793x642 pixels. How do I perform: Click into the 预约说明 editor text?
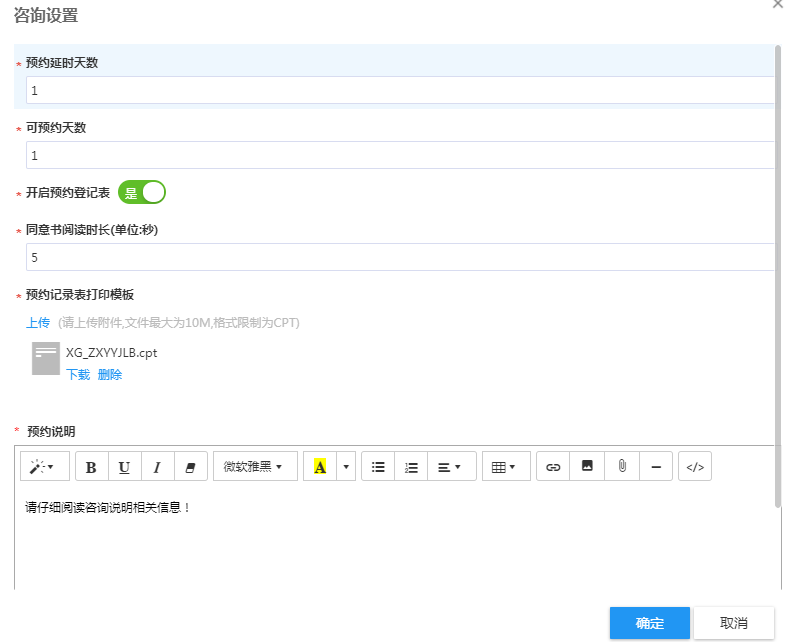click(x=108, y=507)
